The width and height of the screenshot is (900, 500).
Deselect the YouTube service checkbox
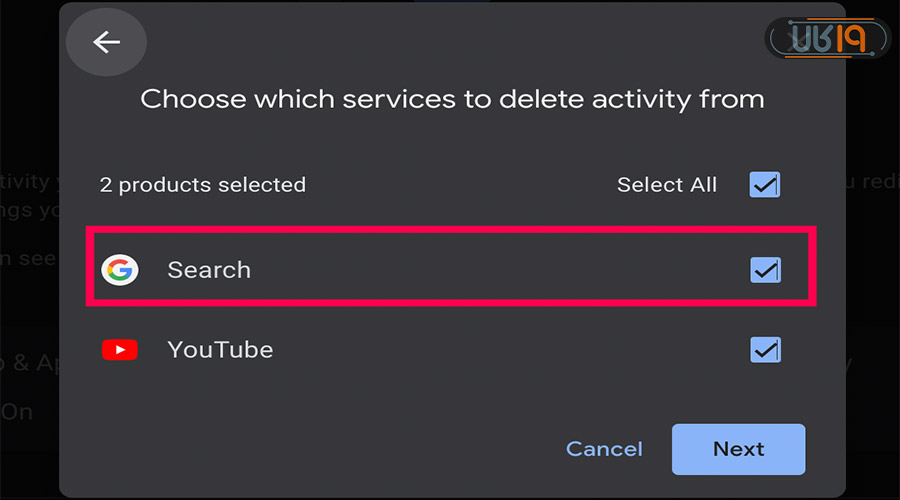point(765,350)
